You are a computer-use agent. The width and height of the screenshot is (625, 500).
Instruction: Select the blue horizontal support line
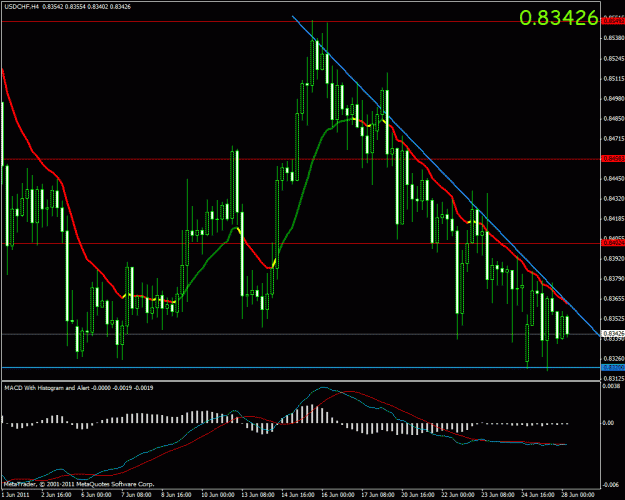coord(301,367)
